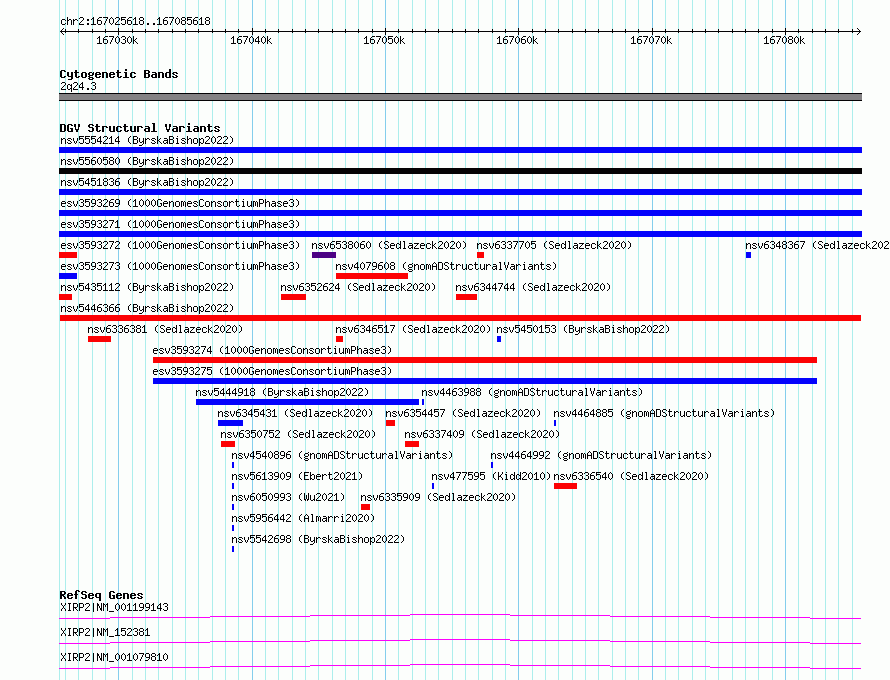Select the blue nsv5444918 variant bar
Screen dimensions: 890x680
click(307, 402)
